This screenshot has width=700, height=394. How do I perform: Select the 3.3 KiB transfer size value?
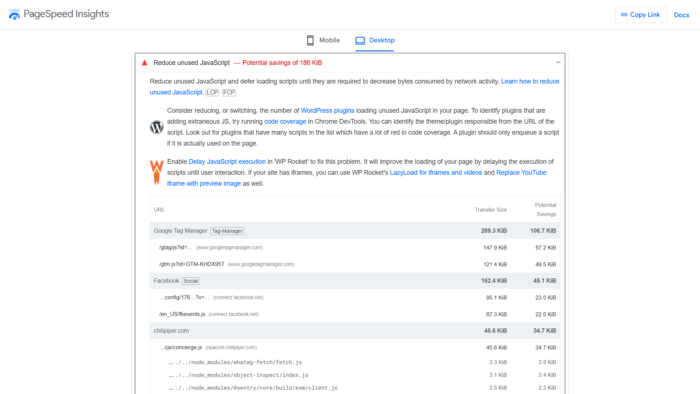point(498,362)
